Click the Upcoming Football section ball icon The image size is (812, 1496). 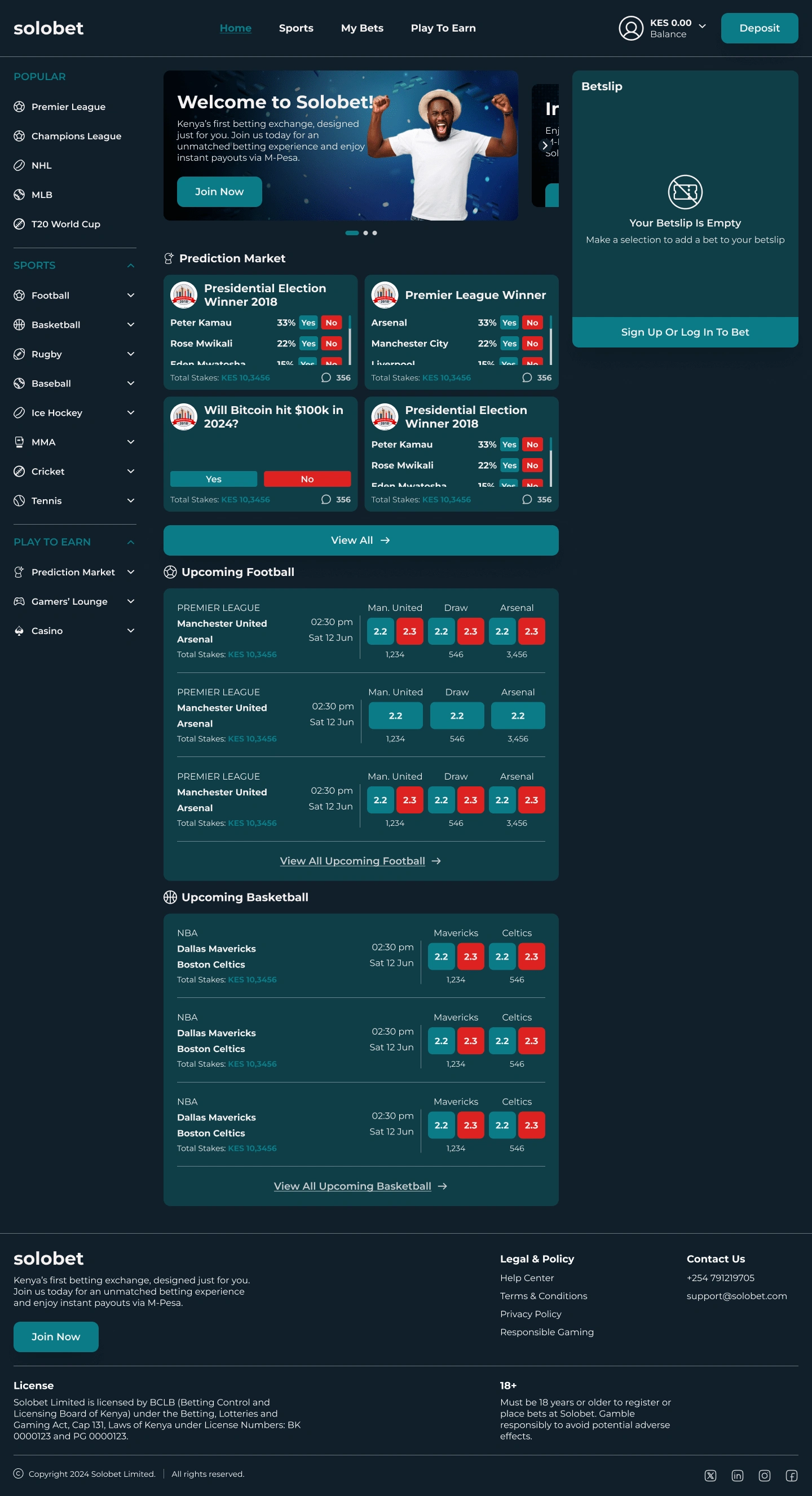170,572
